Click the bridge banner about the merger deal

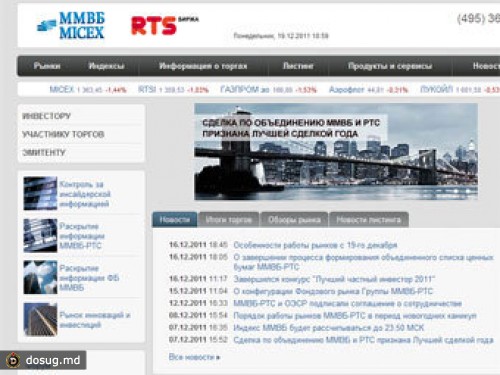(x=336, y=152)
